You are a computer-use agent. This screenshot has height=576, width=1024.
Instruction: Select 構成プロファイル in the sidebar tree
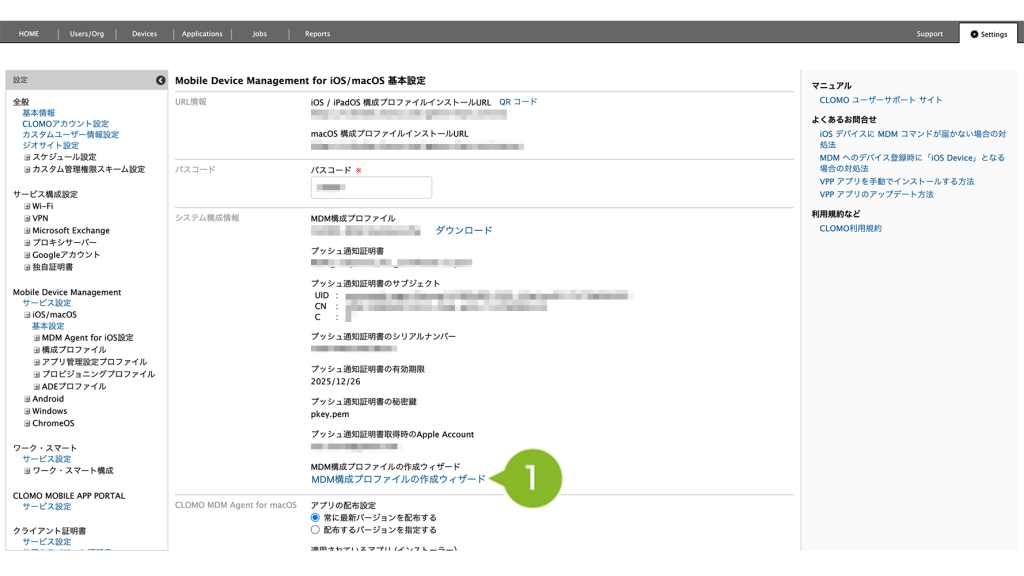click(x=73, y=350)
